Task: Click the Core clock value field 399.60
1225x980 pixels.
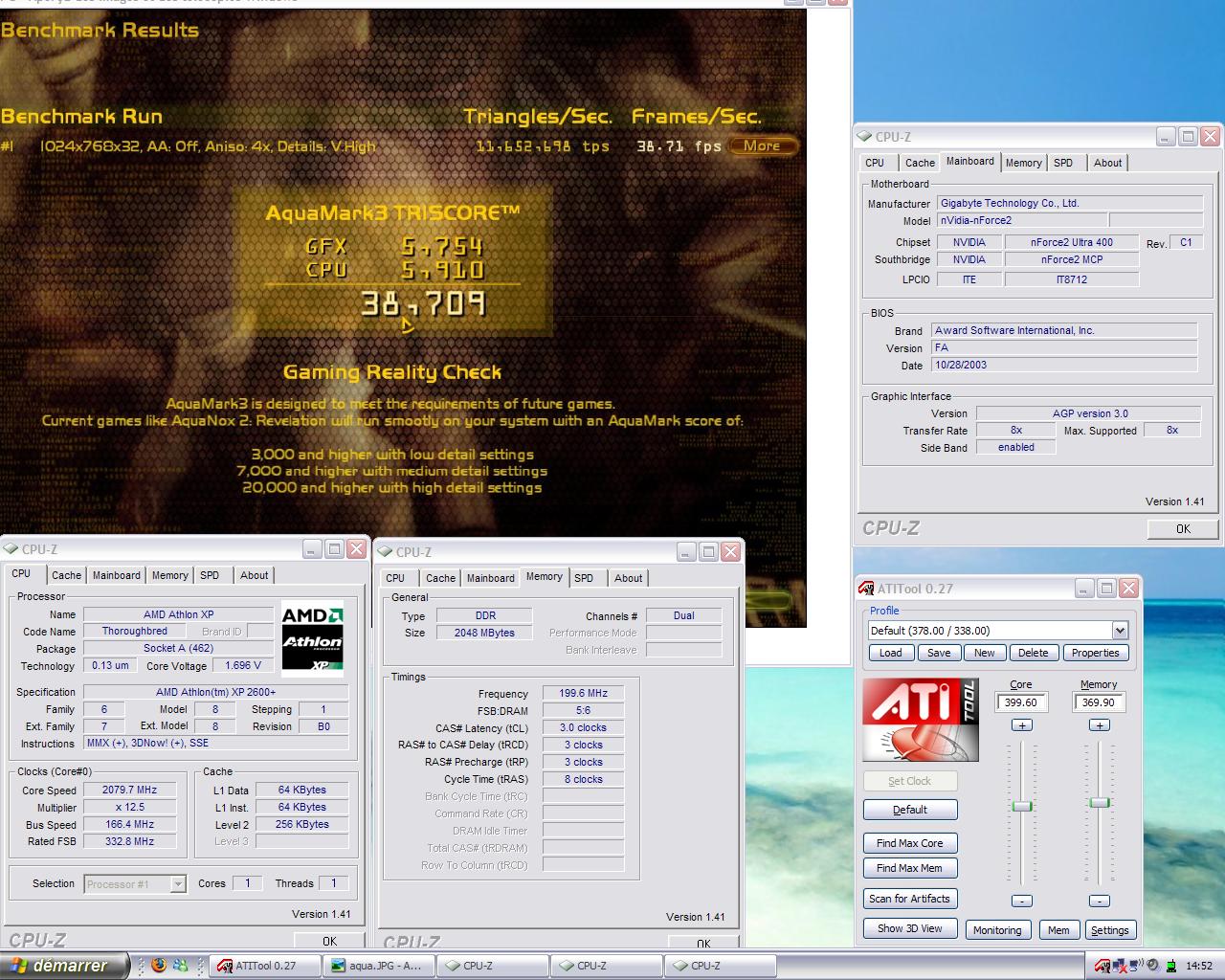Action: pyautogui.click(x=1021, y=702)
